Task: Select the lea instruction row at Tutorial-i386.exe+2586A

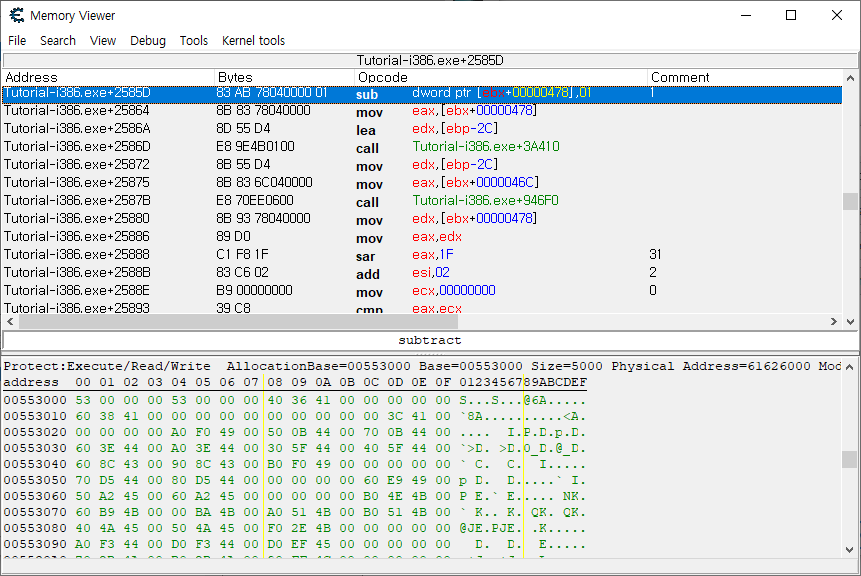Action: [x=422, y=129]
